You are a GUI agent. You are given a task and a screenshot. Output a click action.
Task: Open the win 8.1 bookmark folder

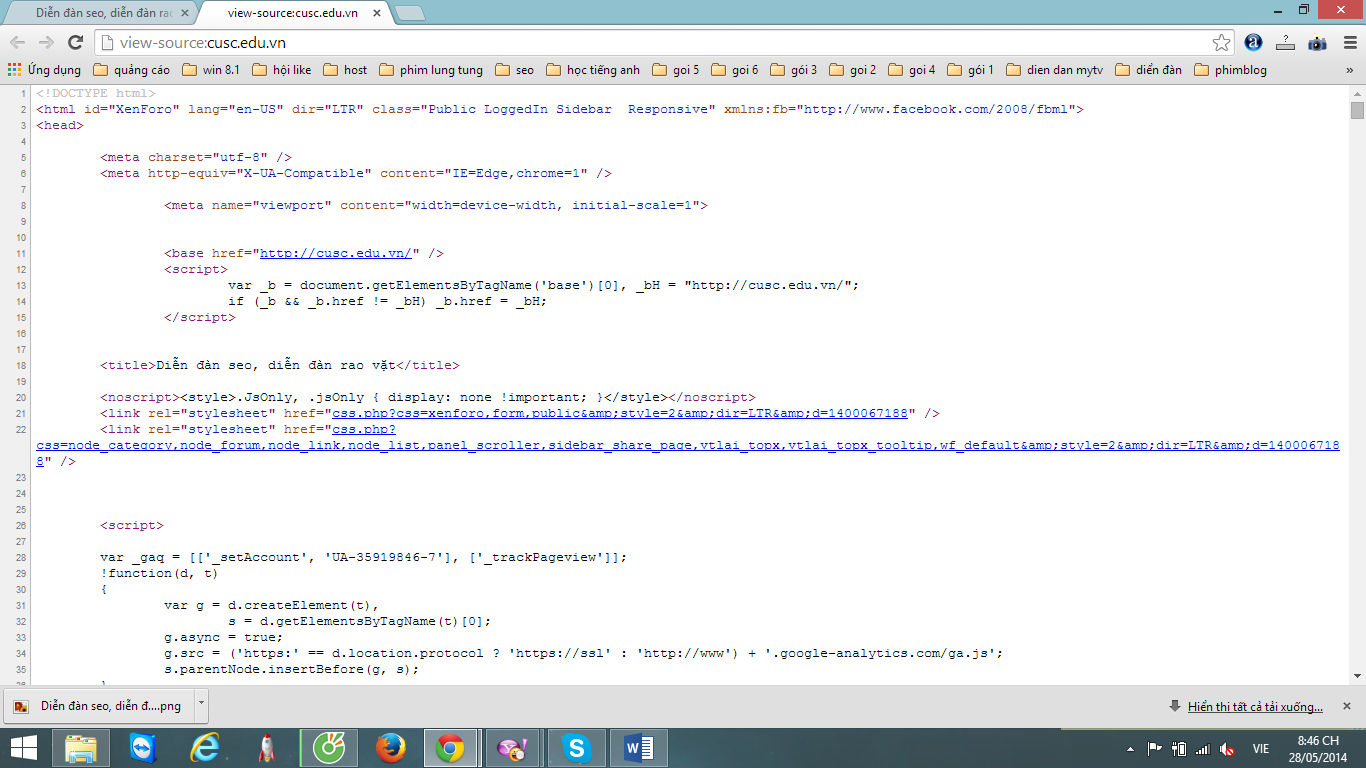tap(210, 70)
